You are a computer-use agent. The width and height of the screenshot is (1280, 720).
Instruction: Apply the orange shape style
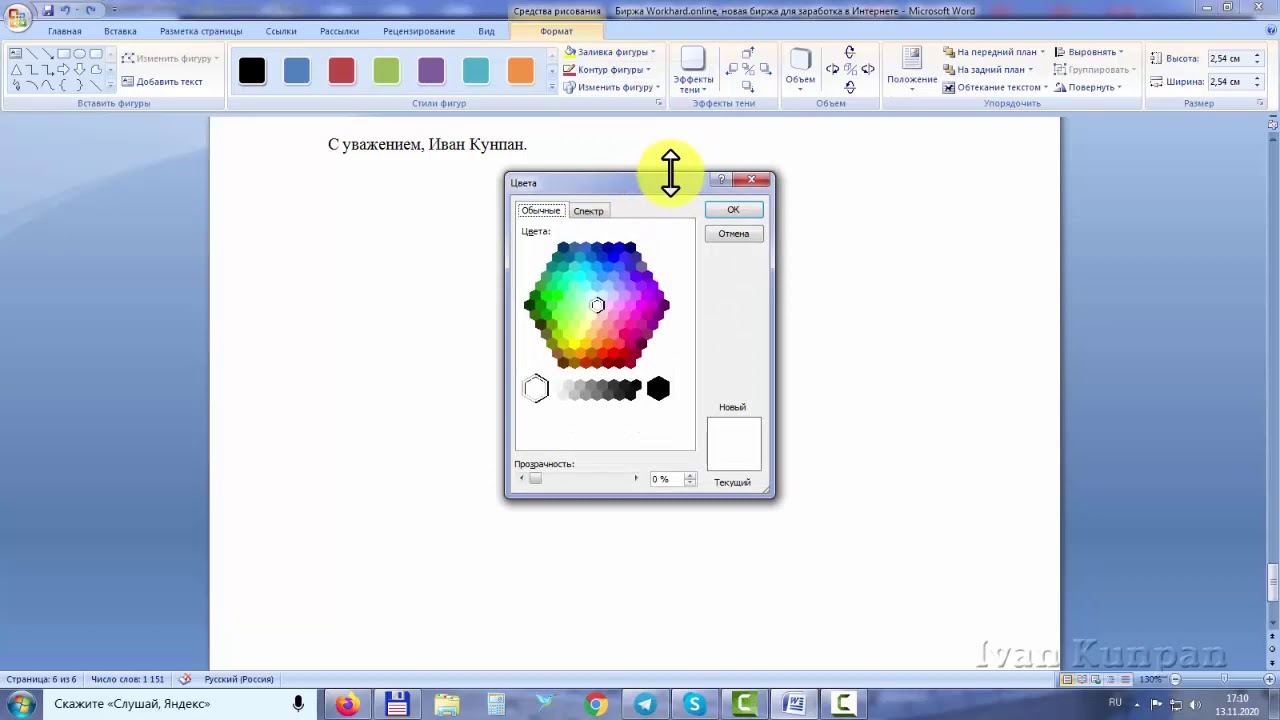pos(520,71)
